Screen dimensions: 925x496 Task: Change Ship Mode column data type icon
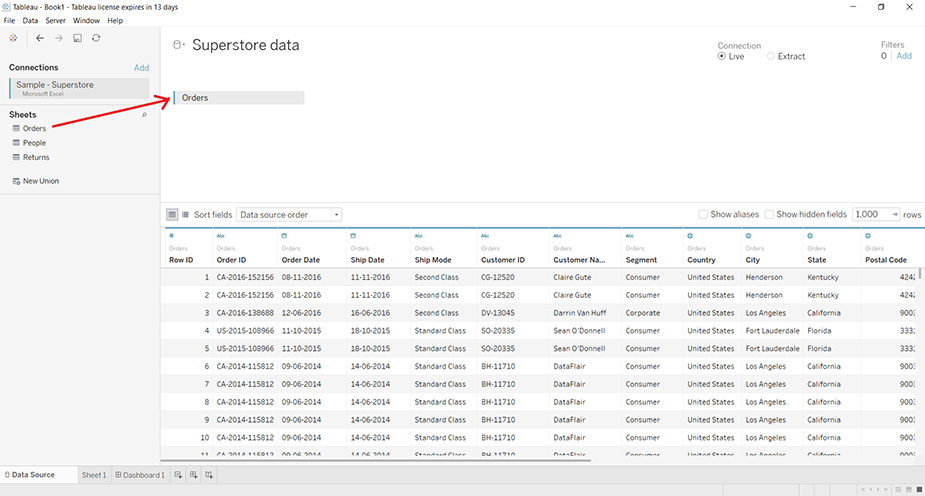419,236
